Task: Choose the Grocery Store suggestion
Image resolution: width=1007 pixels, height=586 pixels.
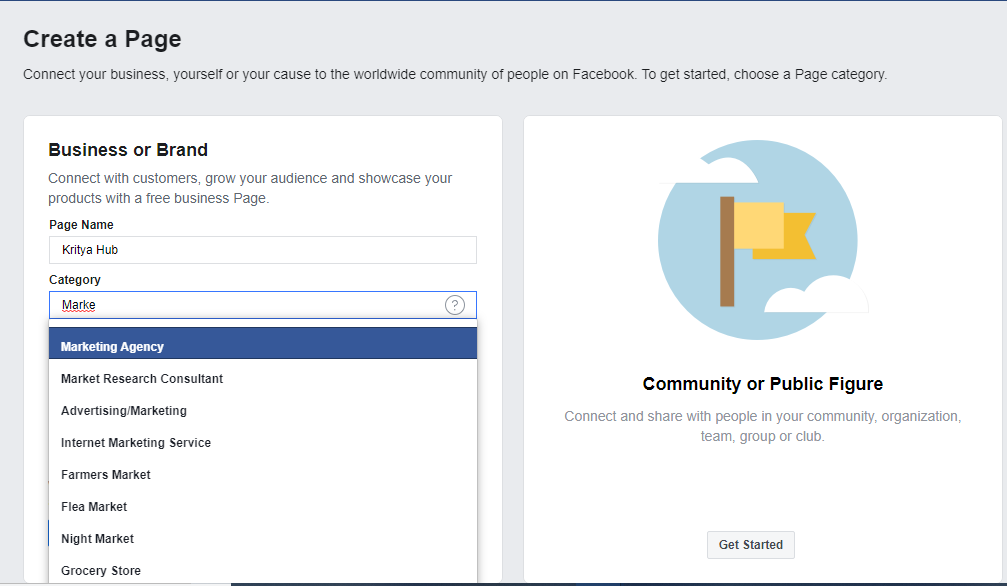Action: coord(263,570)
